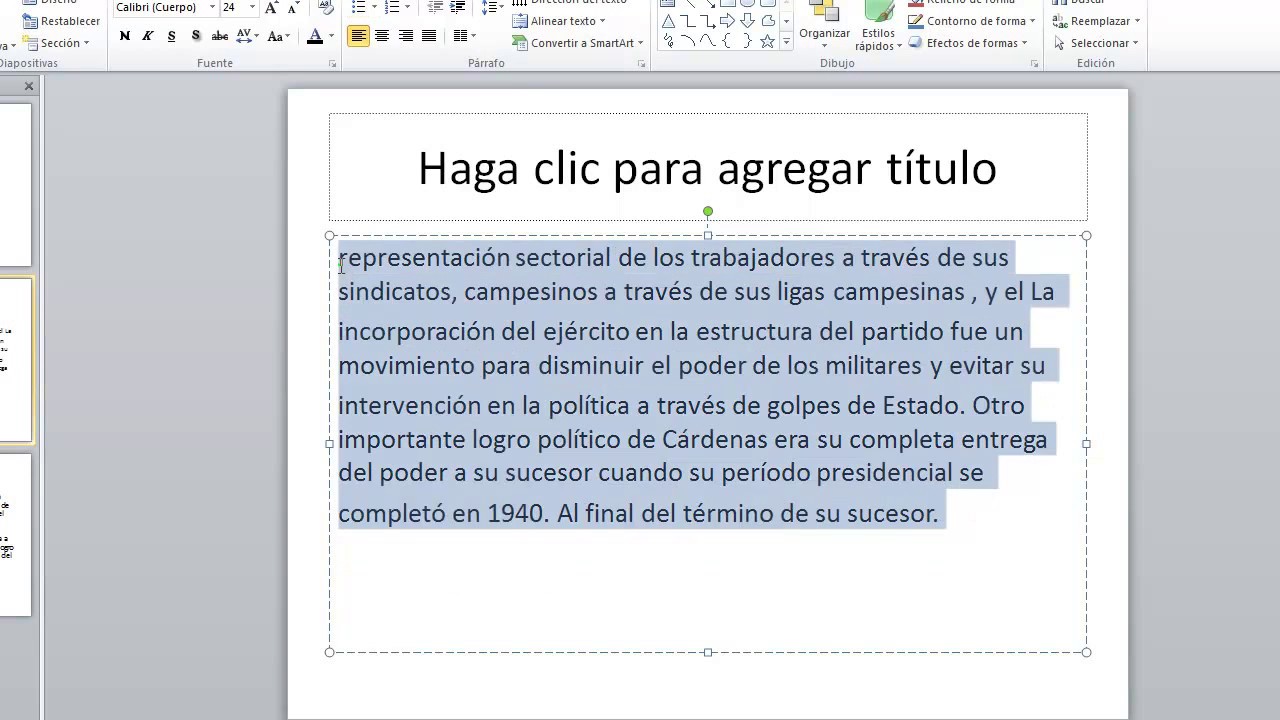Click title placeholder 'Haga clic para agregar título'
1280x720 pixels.
click(707, 167)
